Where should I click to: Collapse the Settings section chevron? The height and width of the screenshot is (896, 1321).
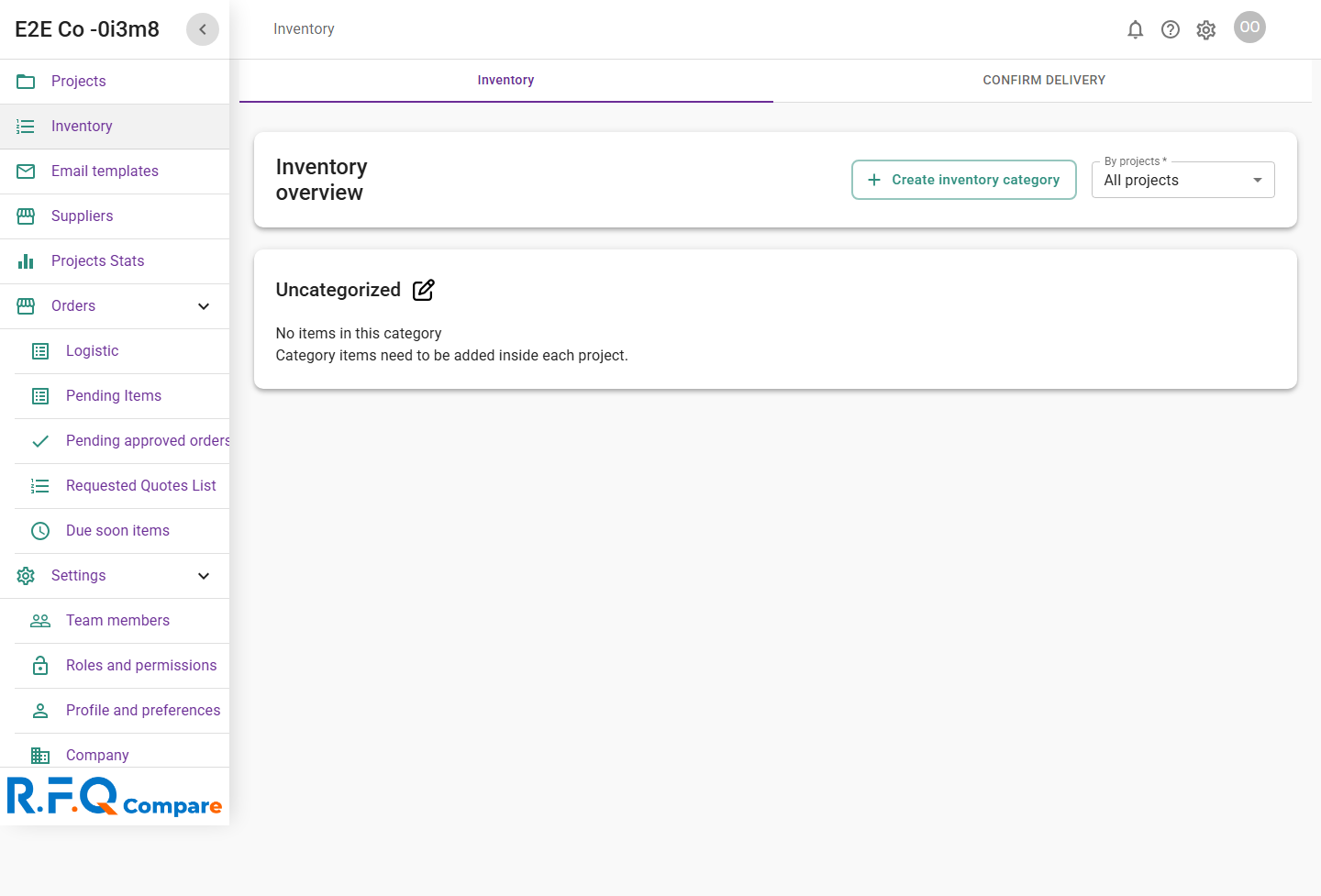pos(204,576)
